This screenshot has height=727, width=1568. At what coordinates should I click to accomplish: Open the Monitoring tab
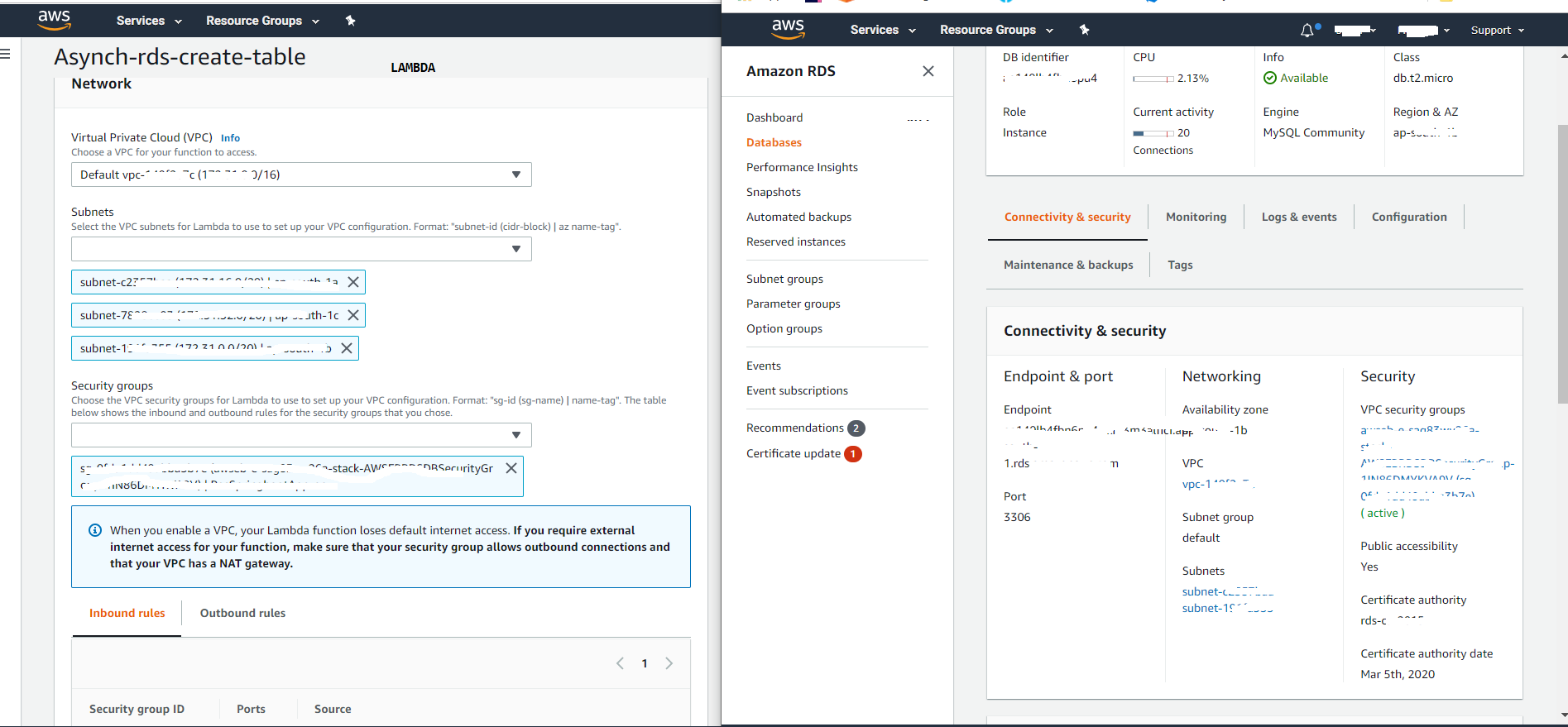coord(1196,217)
